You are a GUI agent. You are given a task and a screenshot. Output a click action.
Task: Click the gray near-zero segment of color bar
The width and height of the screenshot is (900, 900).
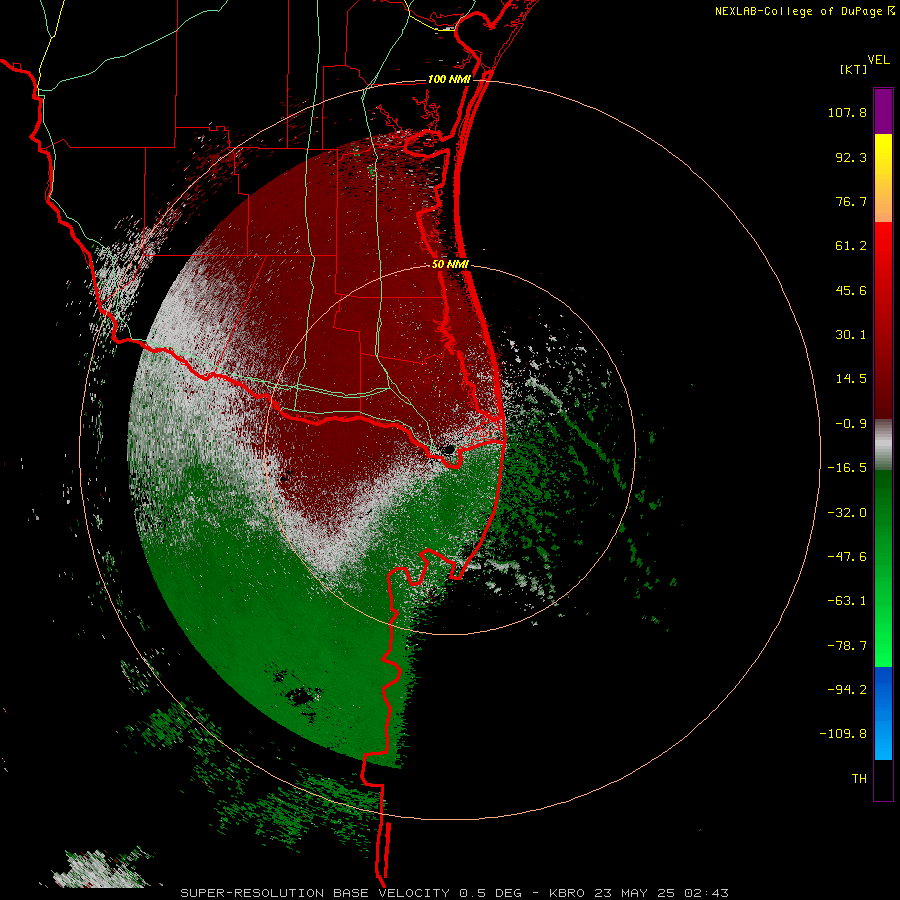883,445
